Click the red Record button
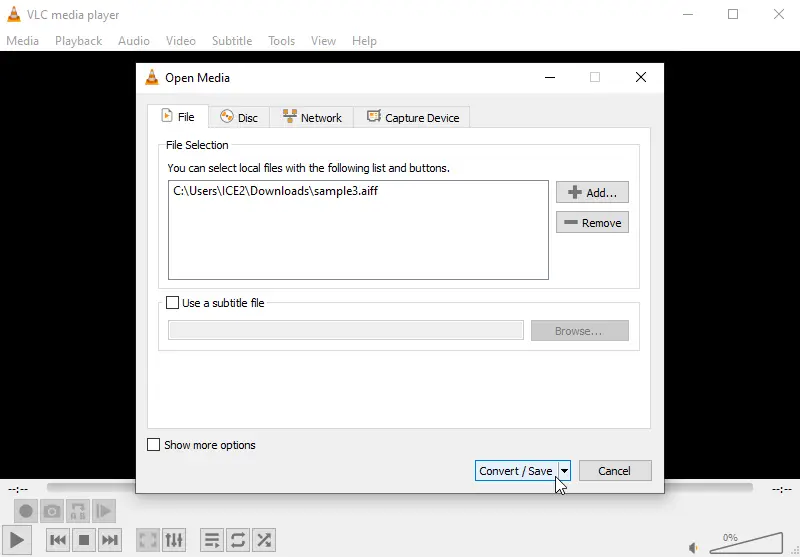800x557 pixels. click(x=26, y=511)
